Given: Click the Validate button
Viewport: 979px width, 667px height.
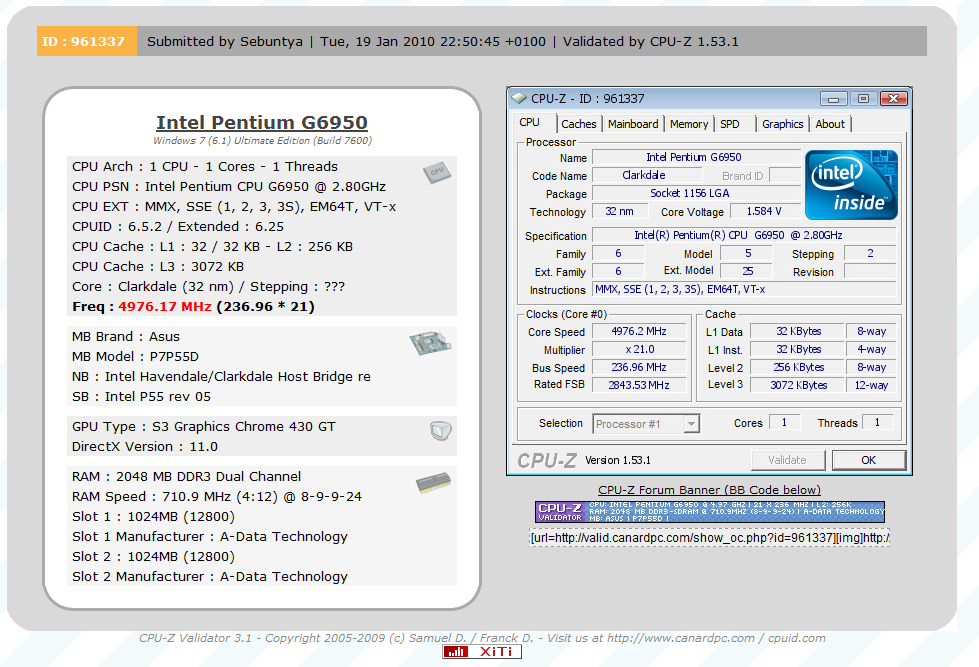Looking at the screenshot, I should [787, 460].
